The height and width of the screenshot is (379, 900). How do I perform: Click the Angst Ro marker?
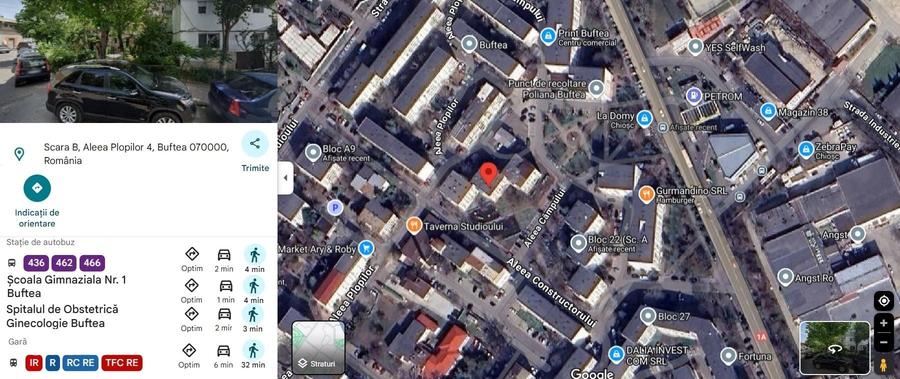point(785,277)
